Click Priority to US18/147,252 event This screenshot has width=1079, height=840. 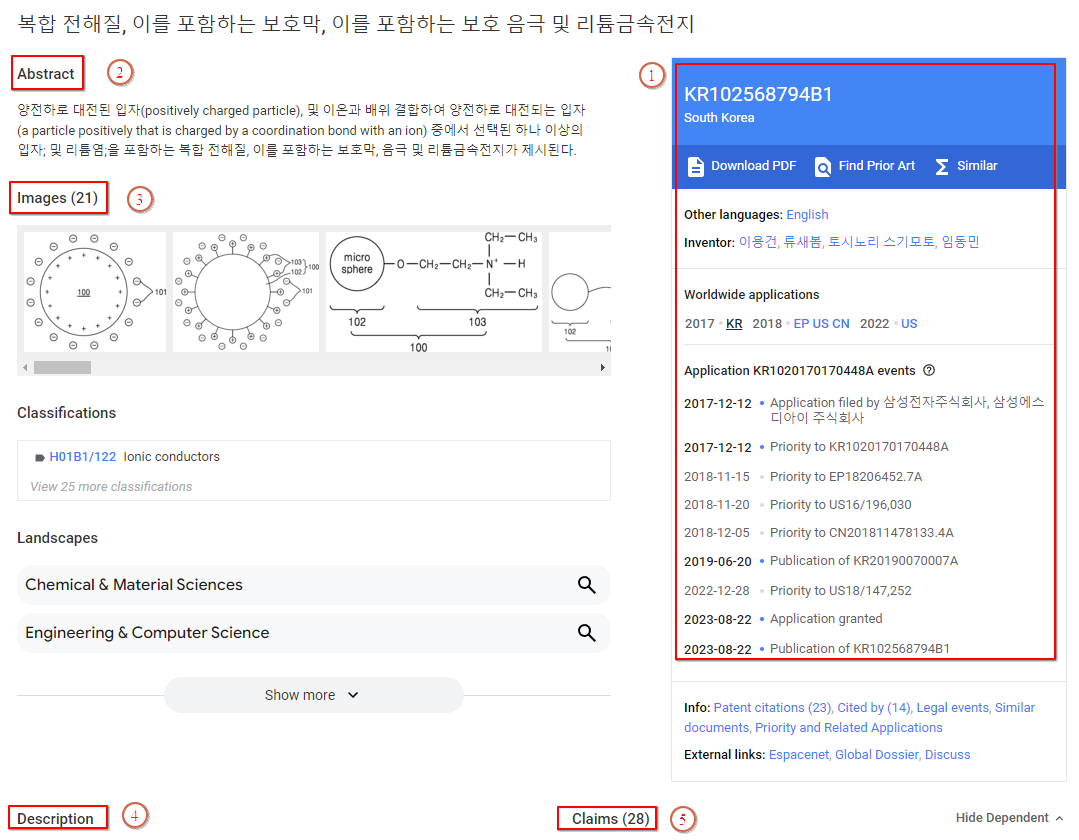point(840,590)
